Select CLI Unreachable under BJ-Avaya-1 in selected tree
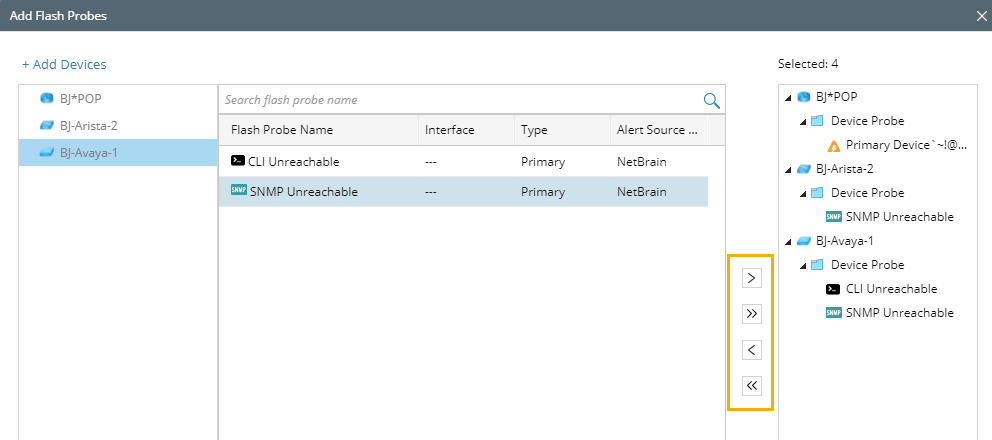The height and width of the screenshot is (440, 992). click(891, 289)
